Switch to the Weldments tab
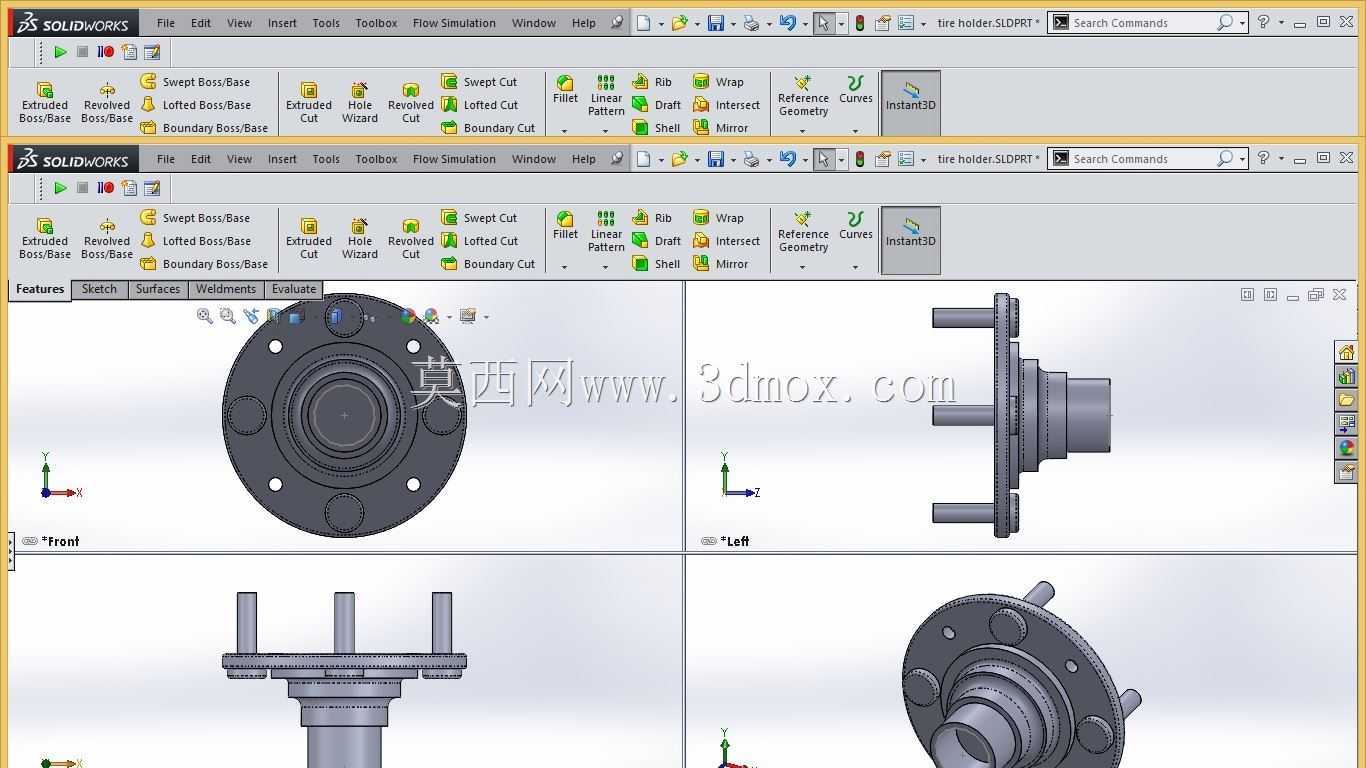The image size is (1366, 768). point(226,289)
